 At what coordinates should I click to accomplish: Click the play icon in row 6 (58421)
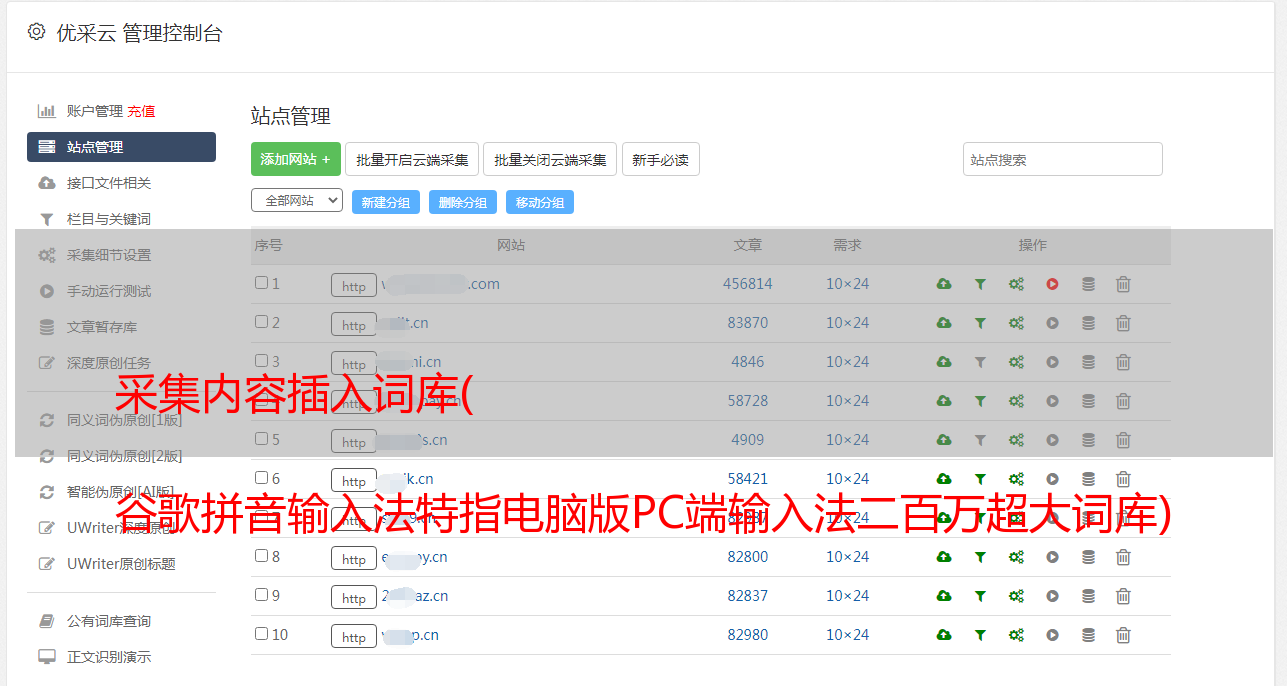click(x=1052, y=479)
